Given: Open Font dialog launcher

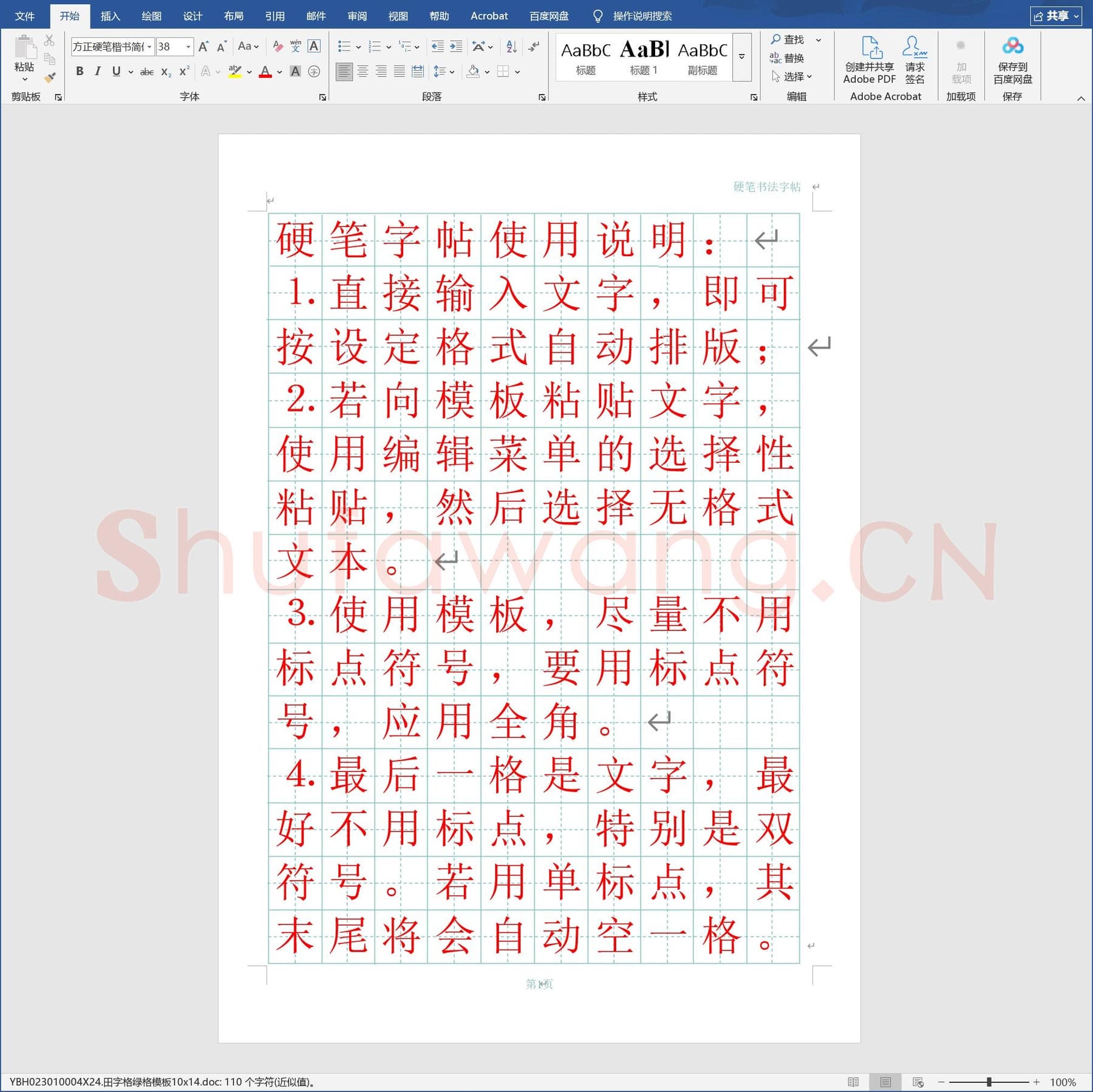Looking at the screenshot, I should click(x=322, y=97).
